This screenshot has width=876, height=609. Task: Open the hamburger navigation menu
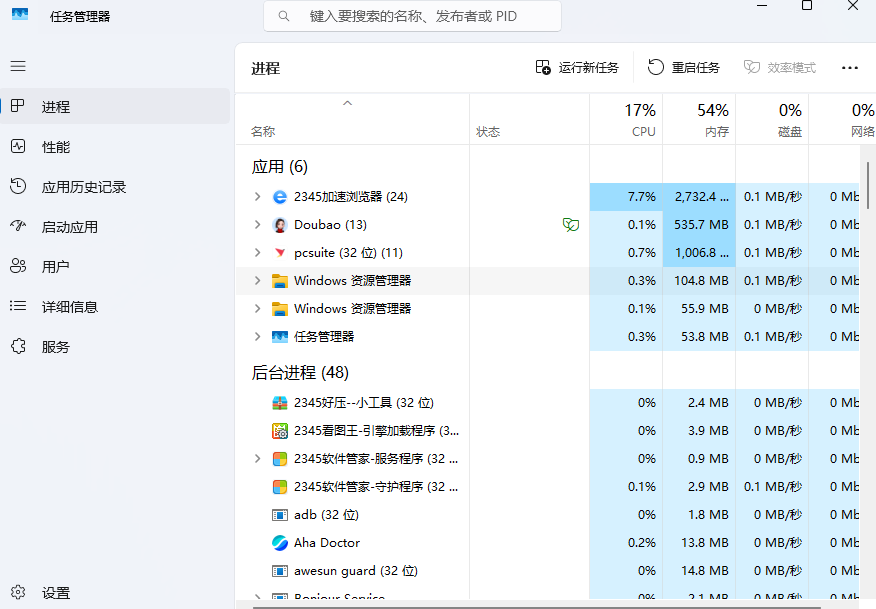point(18,66)
